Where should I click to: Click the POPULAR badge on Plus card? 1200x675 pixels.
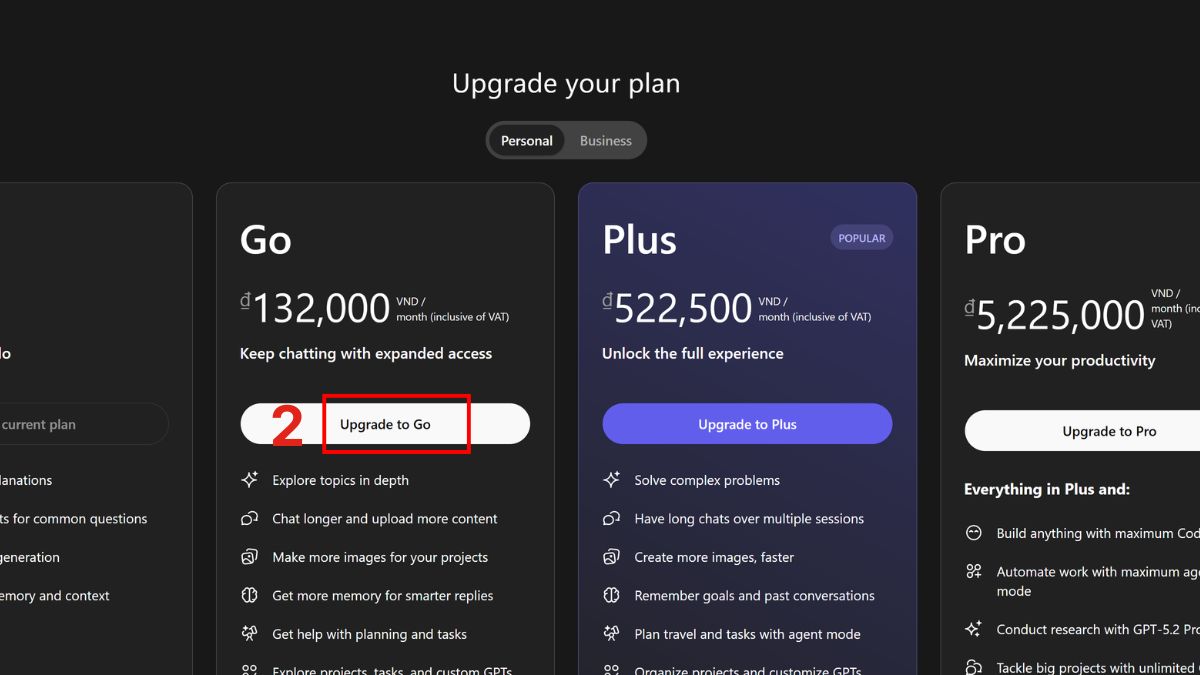coord(861,238)
